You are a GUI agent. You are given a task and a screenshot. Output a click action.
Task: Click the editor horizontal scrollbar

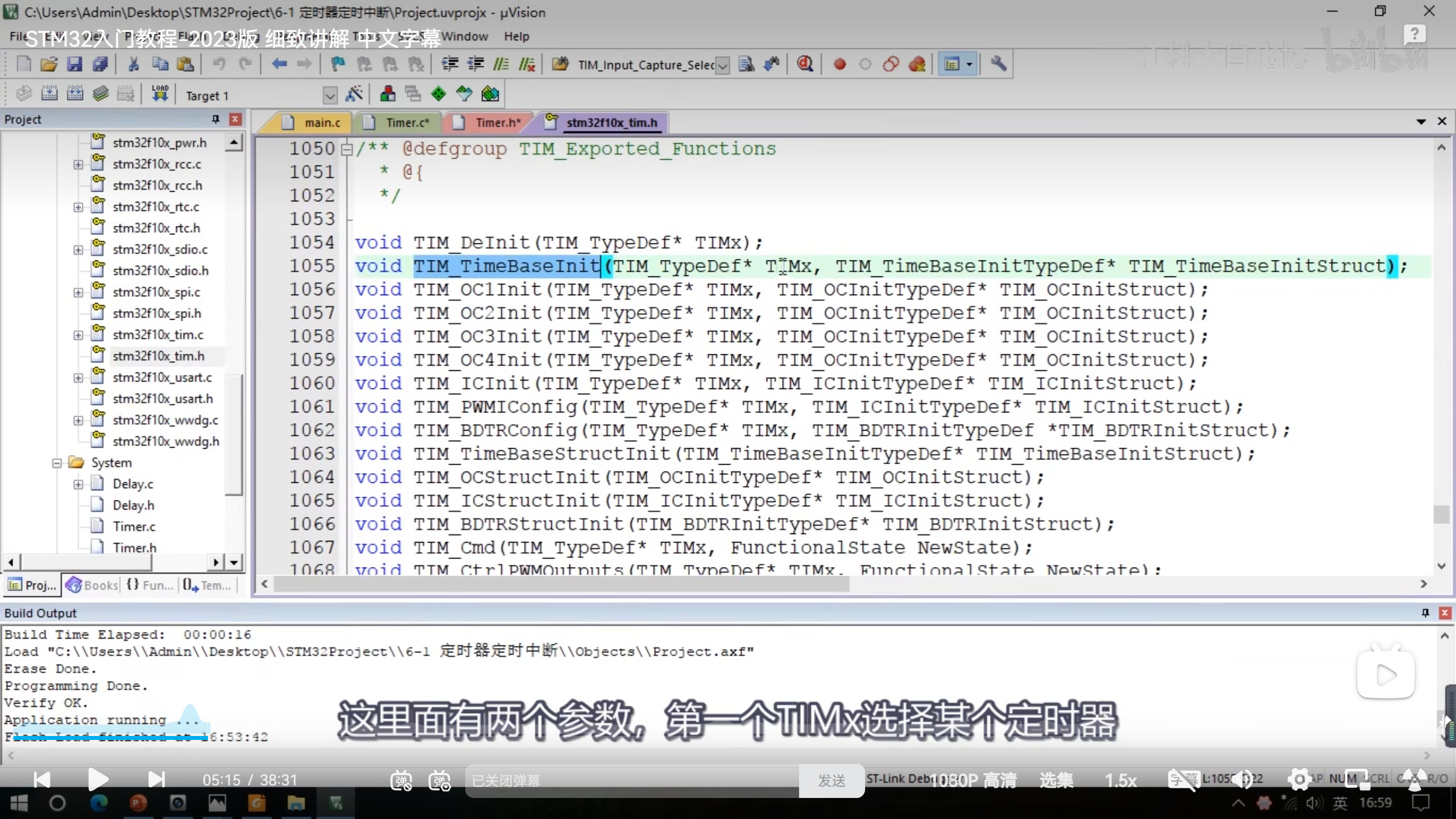click(560, 584)
